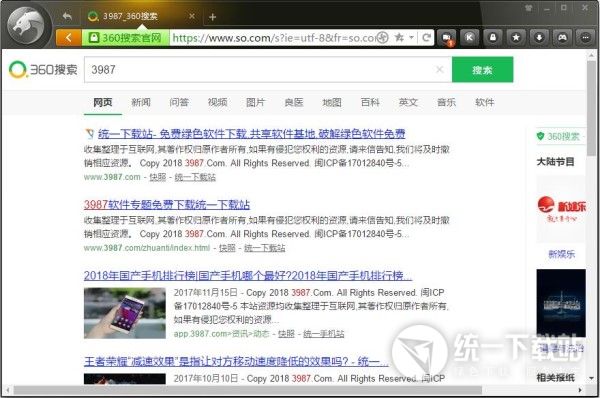600x398 pixels.
Task: Bookmark this page with address bar star
Action: [399, 38]
